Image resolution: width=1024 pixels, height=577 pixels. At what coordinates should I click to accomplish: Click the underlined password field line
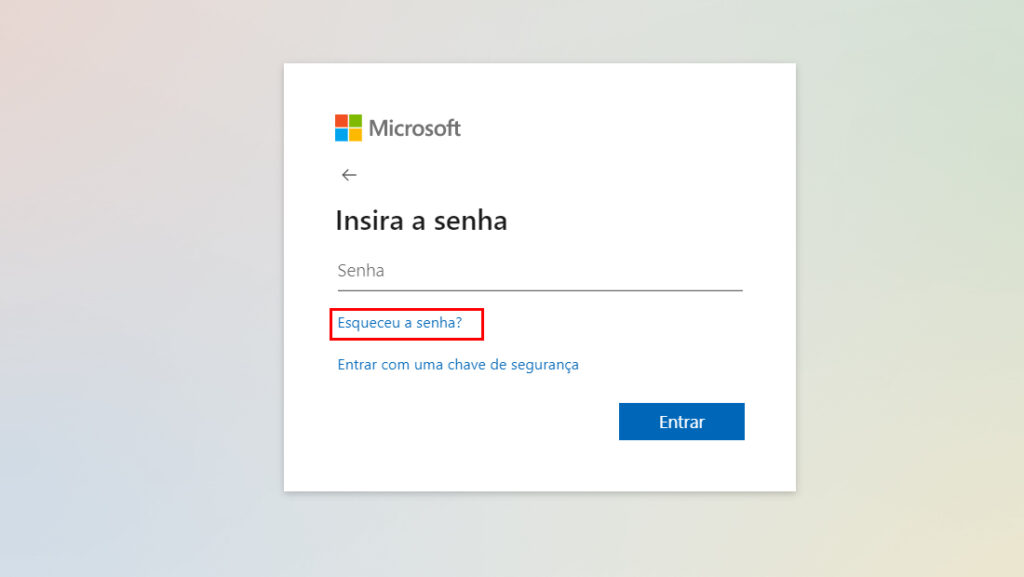point(539,288)
